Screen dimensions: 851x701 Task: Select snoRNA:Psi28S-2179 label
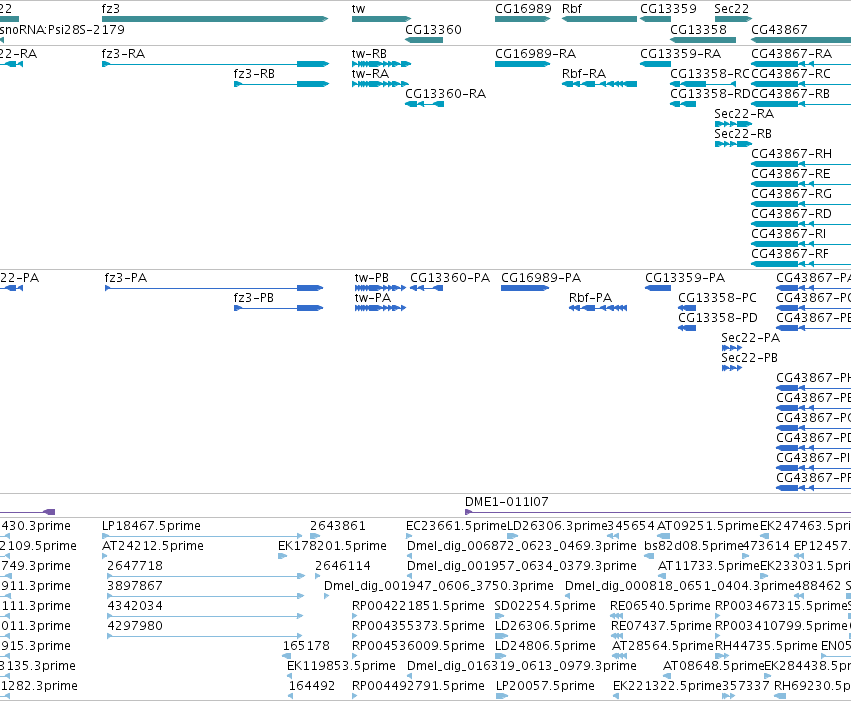(61, 29)
